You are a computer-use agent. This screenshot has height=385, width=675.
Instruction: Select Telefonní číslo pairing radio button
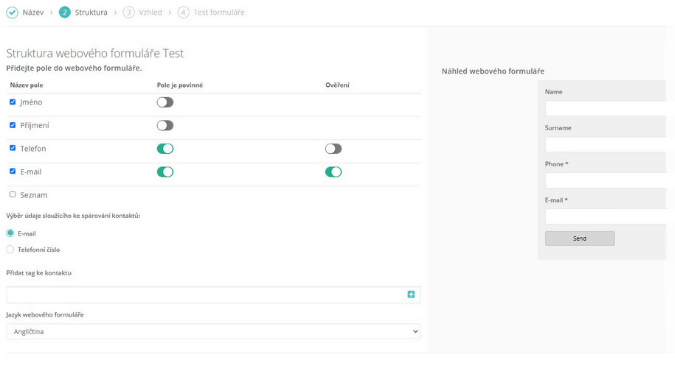[10, 249]
